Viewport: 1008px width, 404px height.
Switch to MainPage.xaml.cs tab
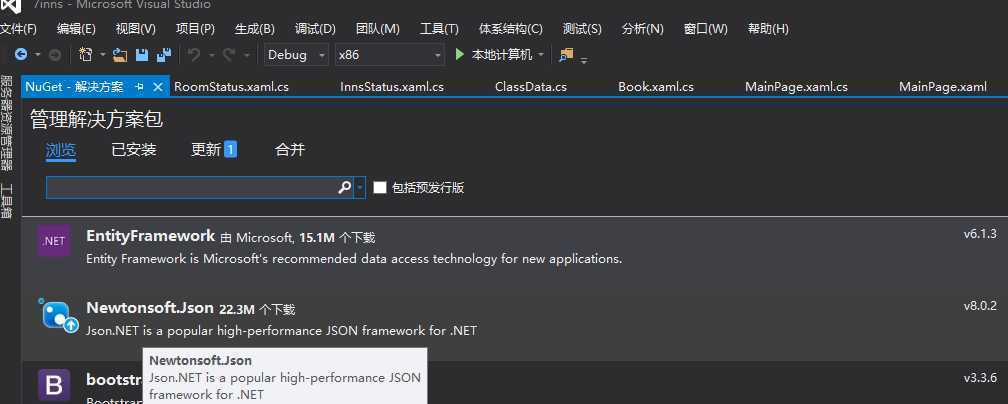click(x=796, y=87)
